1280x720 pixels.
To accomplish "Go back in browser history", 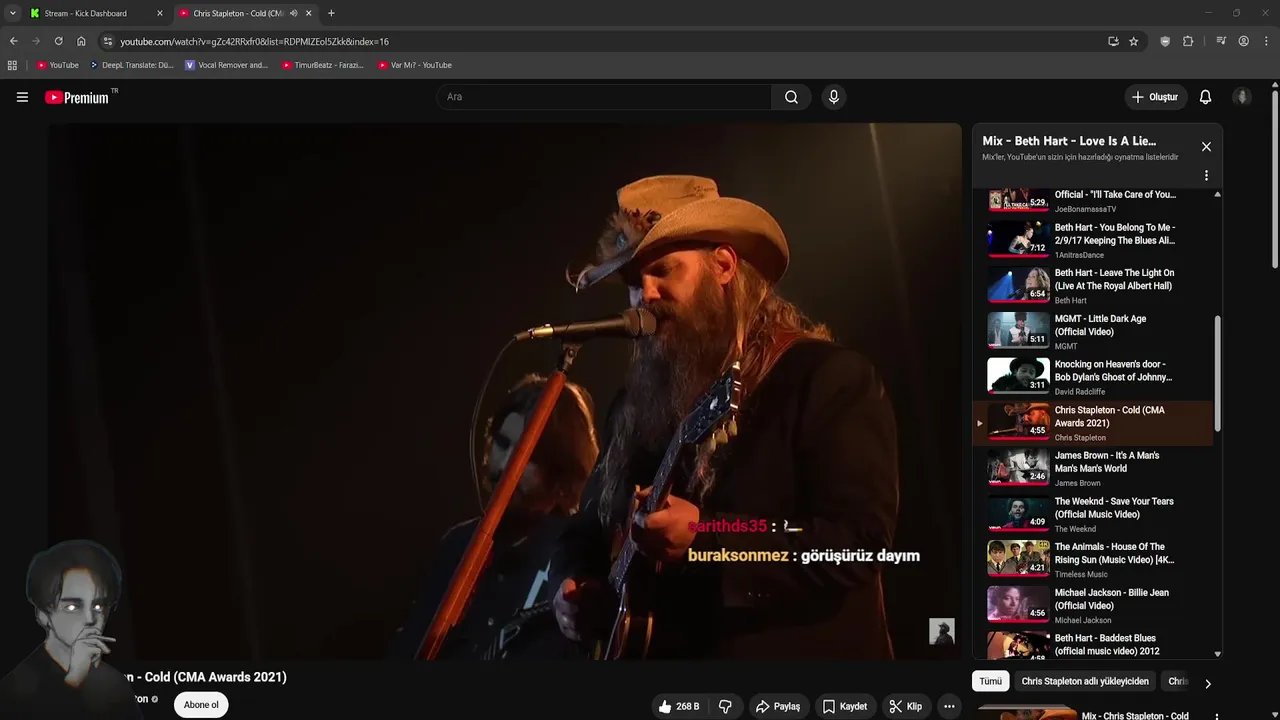I will [x=13, y=41].
